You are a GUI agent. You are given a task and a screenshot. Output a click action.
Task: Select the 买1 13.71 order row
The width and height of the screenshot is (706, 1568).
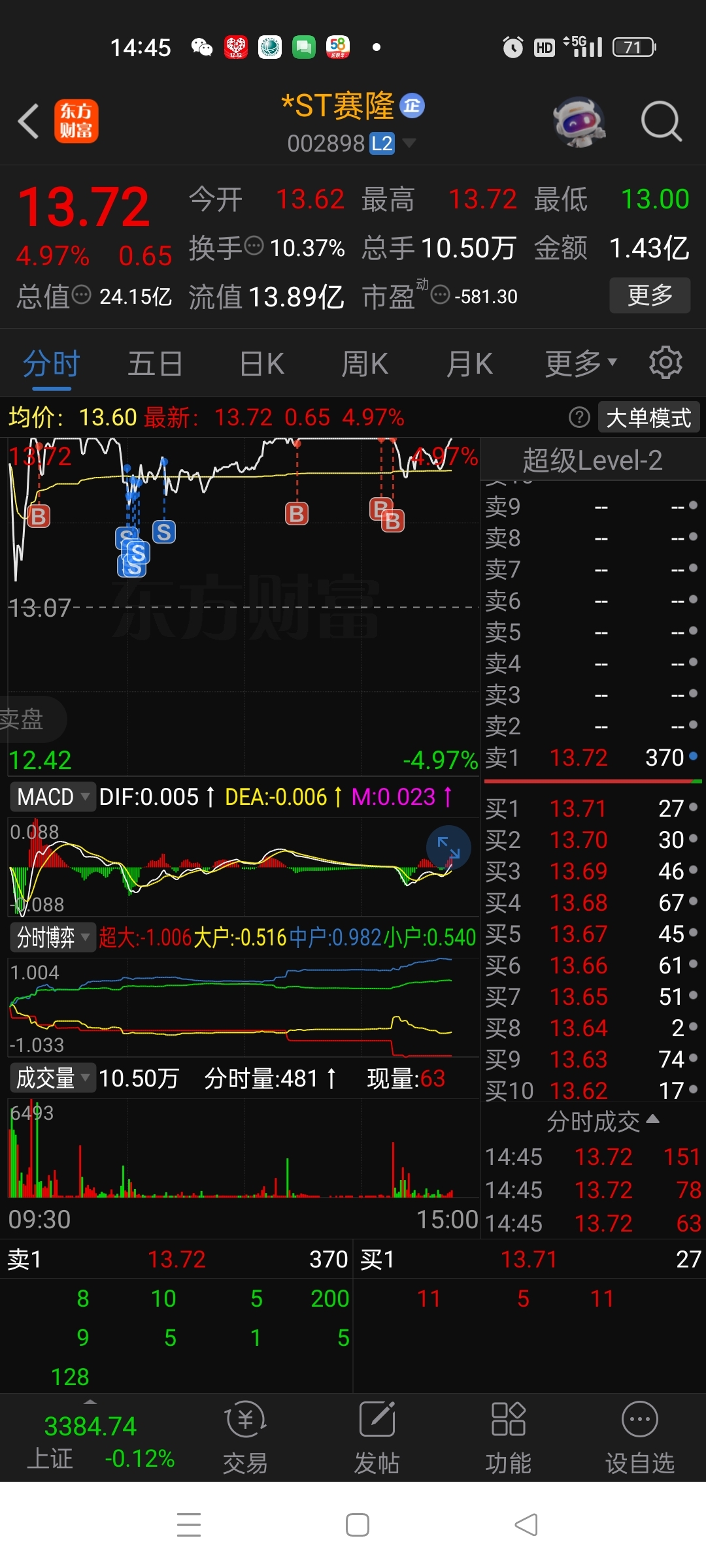pyautogui.click(x=592, y=809)
